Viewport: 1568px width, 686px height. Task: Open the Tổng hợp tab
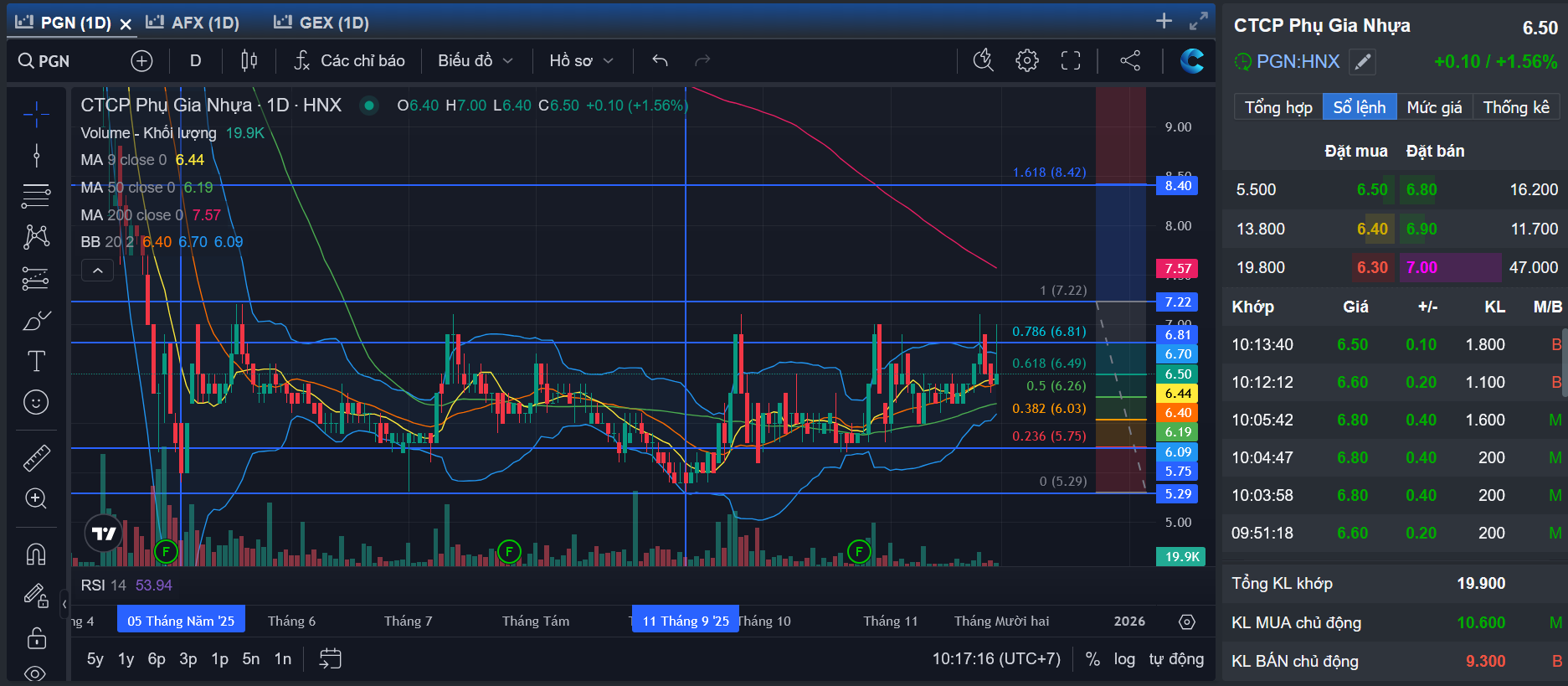(1278, 107)
